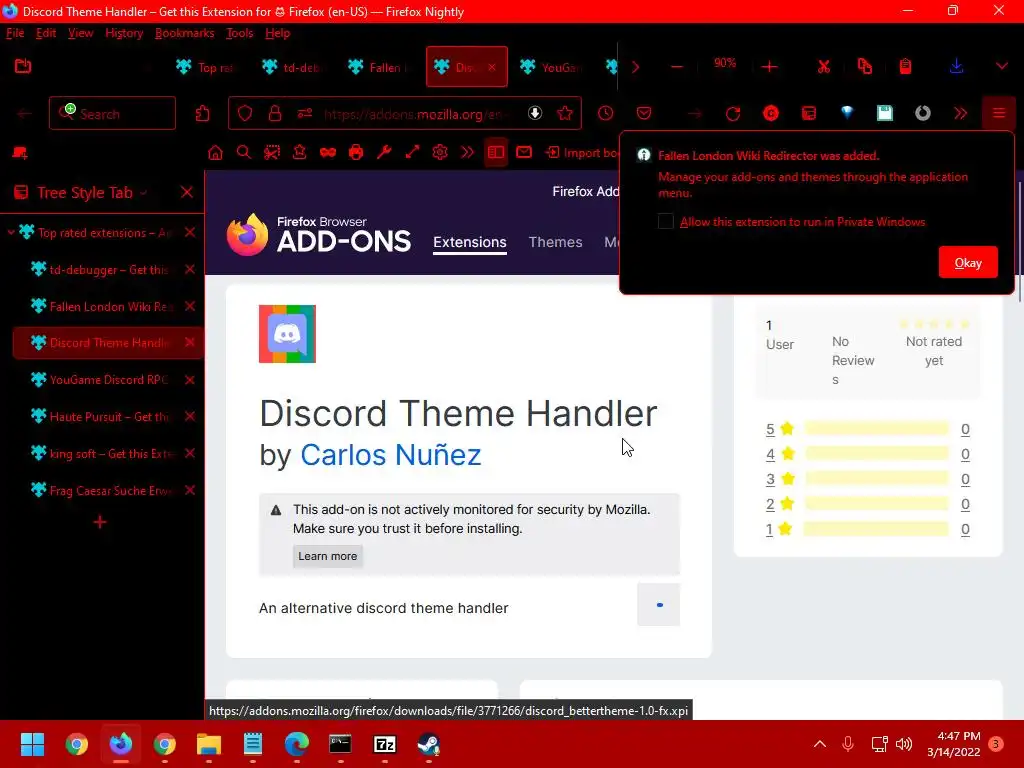Viewport: 1024px width, 768px height.
Task: Open settings gear icon in bookmarks toolbar
Action: tap(440, 153)
